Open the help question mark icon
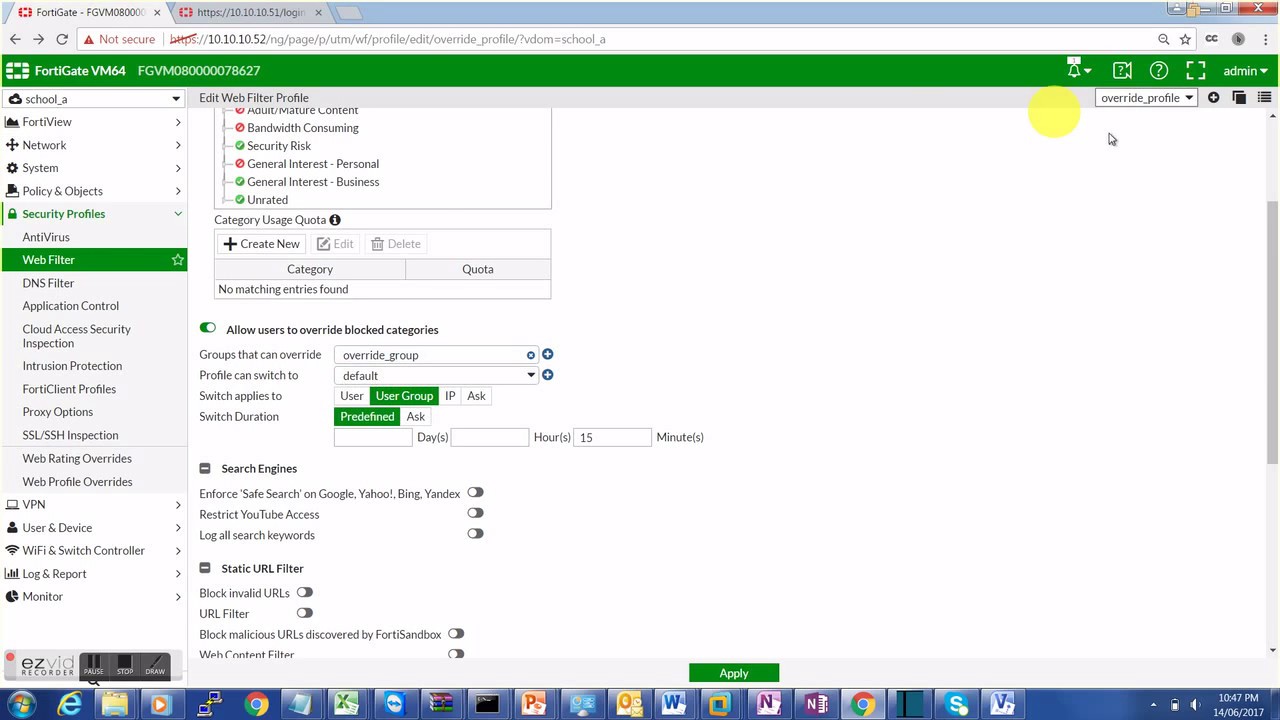The width and height of the screenshot is (1280, 720). (1159, 70)
